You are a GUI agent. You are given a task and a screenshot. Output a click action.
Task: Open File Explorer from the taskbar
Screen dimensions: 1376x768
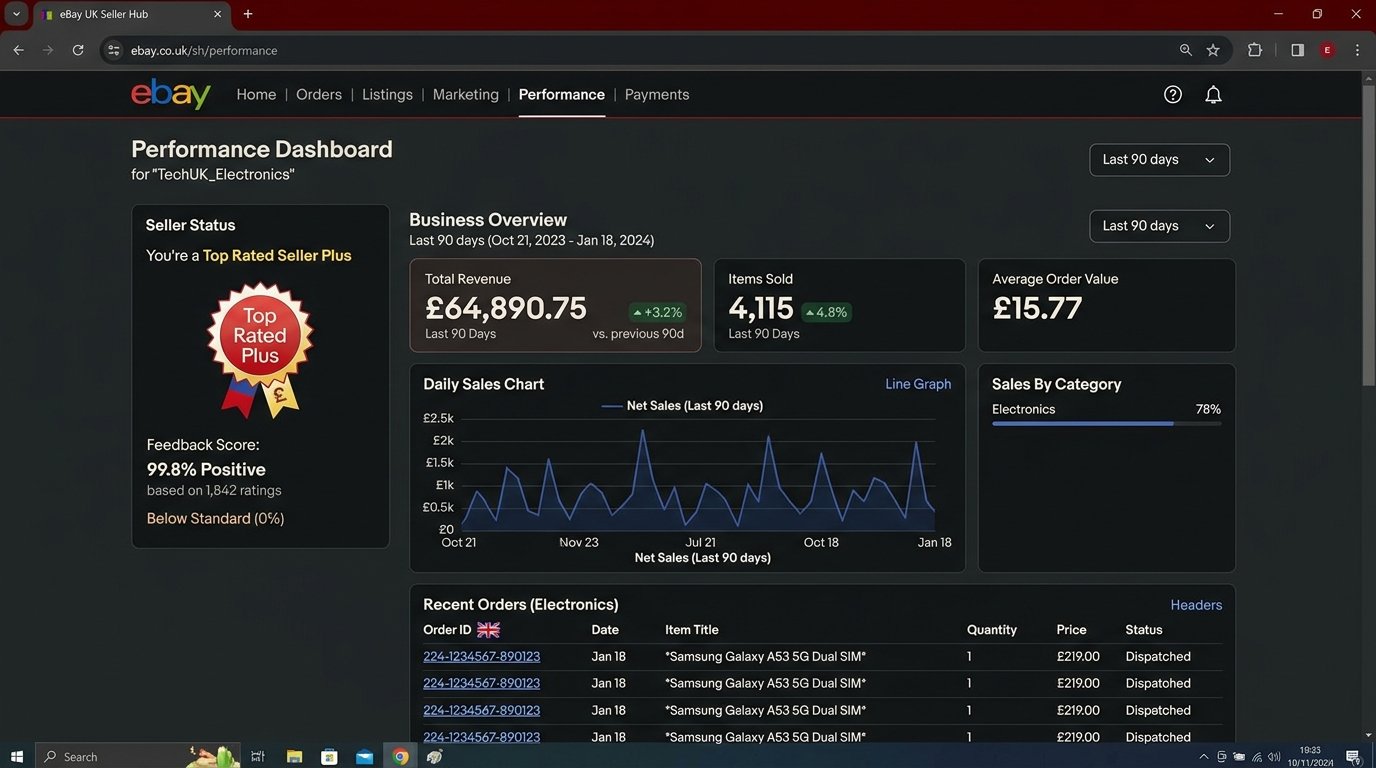pyautogui.click(x=294, y=757)
